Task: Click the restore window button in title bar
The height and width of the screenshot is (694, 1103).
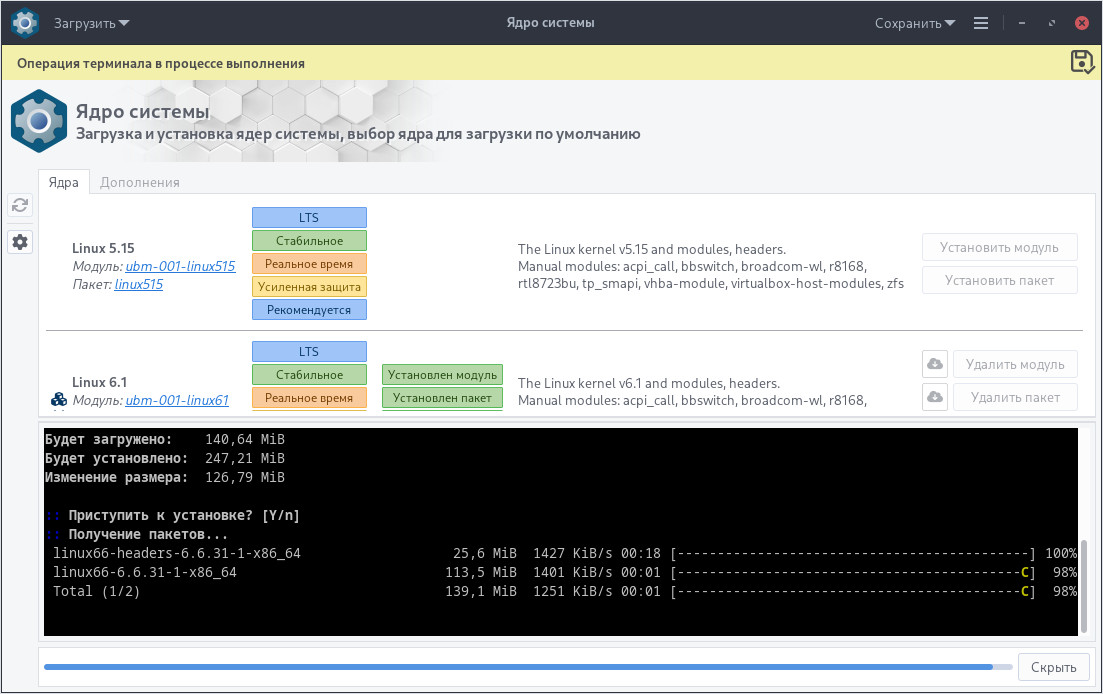Action: [1052, 23]
